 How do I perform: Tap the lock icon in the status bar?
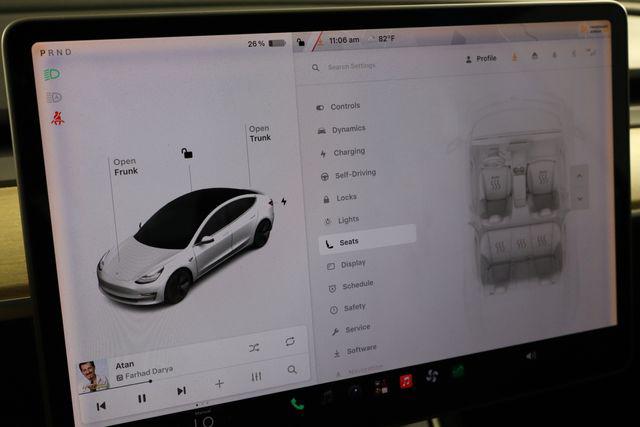coord(300,42)
